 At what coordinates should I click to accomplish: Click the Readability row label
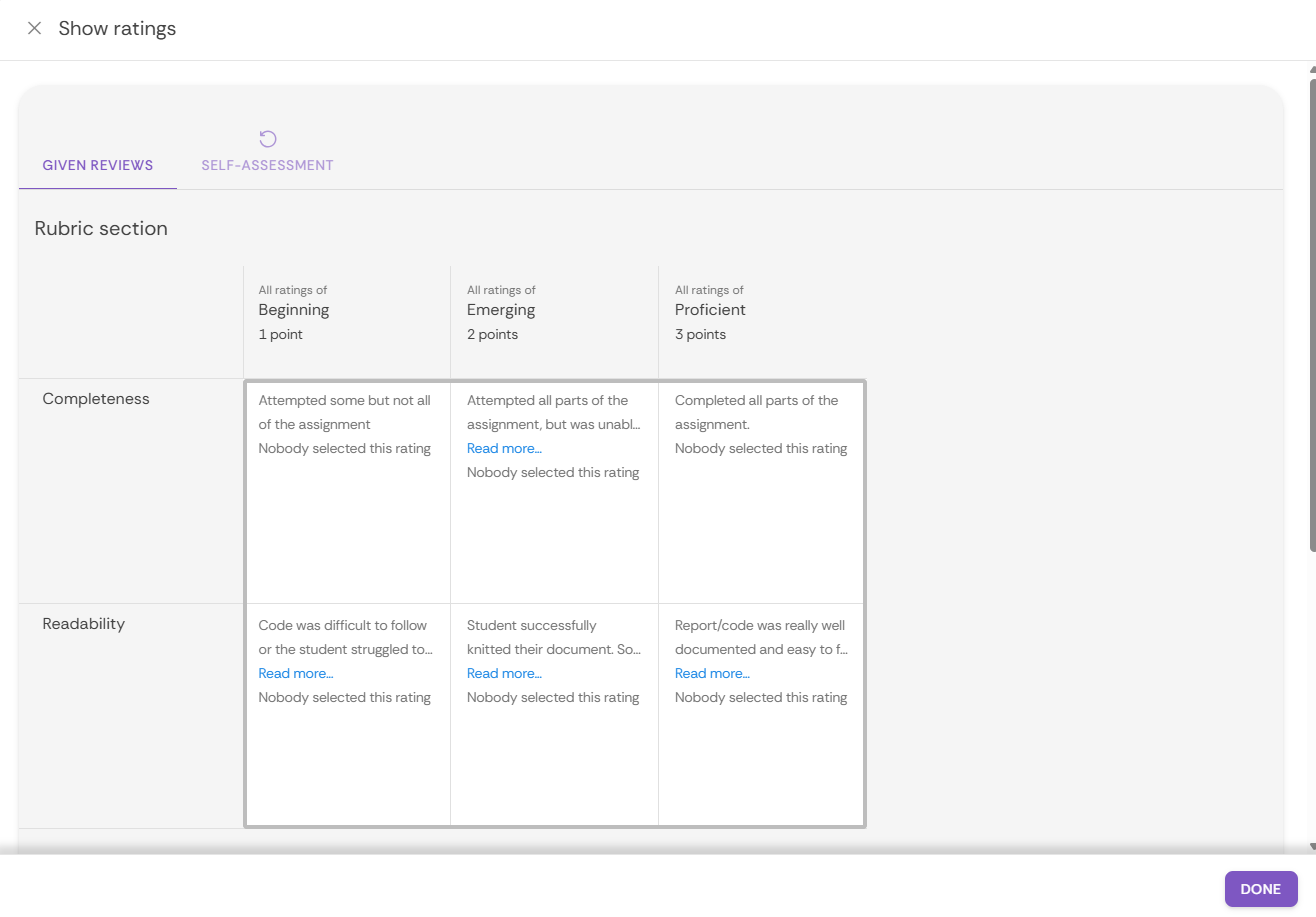[x=84, y=624]
